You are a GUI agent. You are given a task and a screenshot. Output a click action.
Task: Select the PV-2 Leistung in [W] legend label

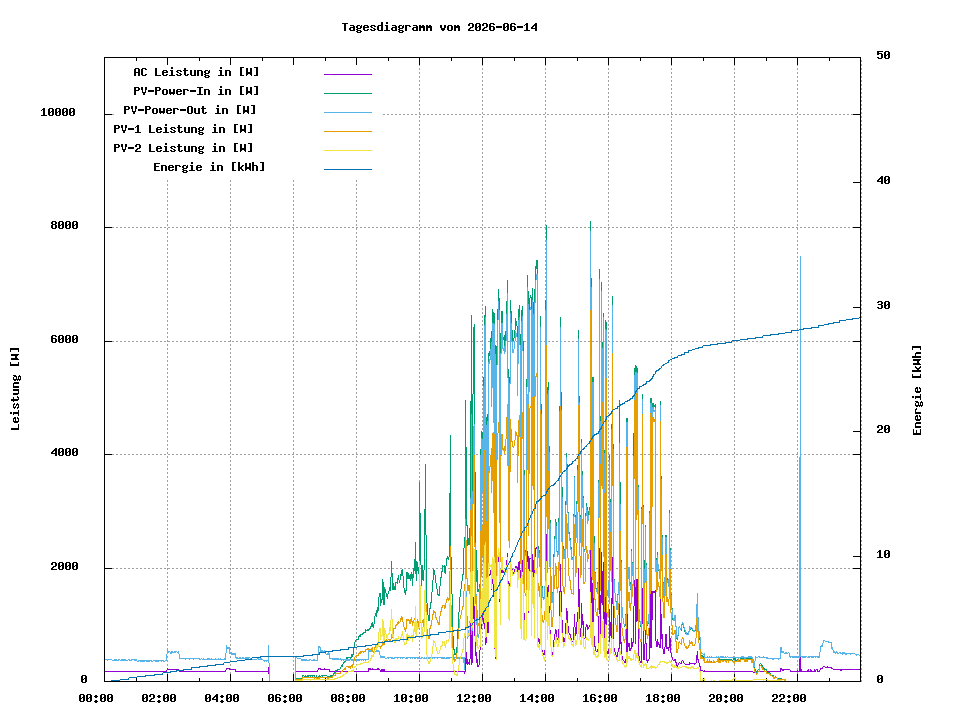(x=183, y=148)
